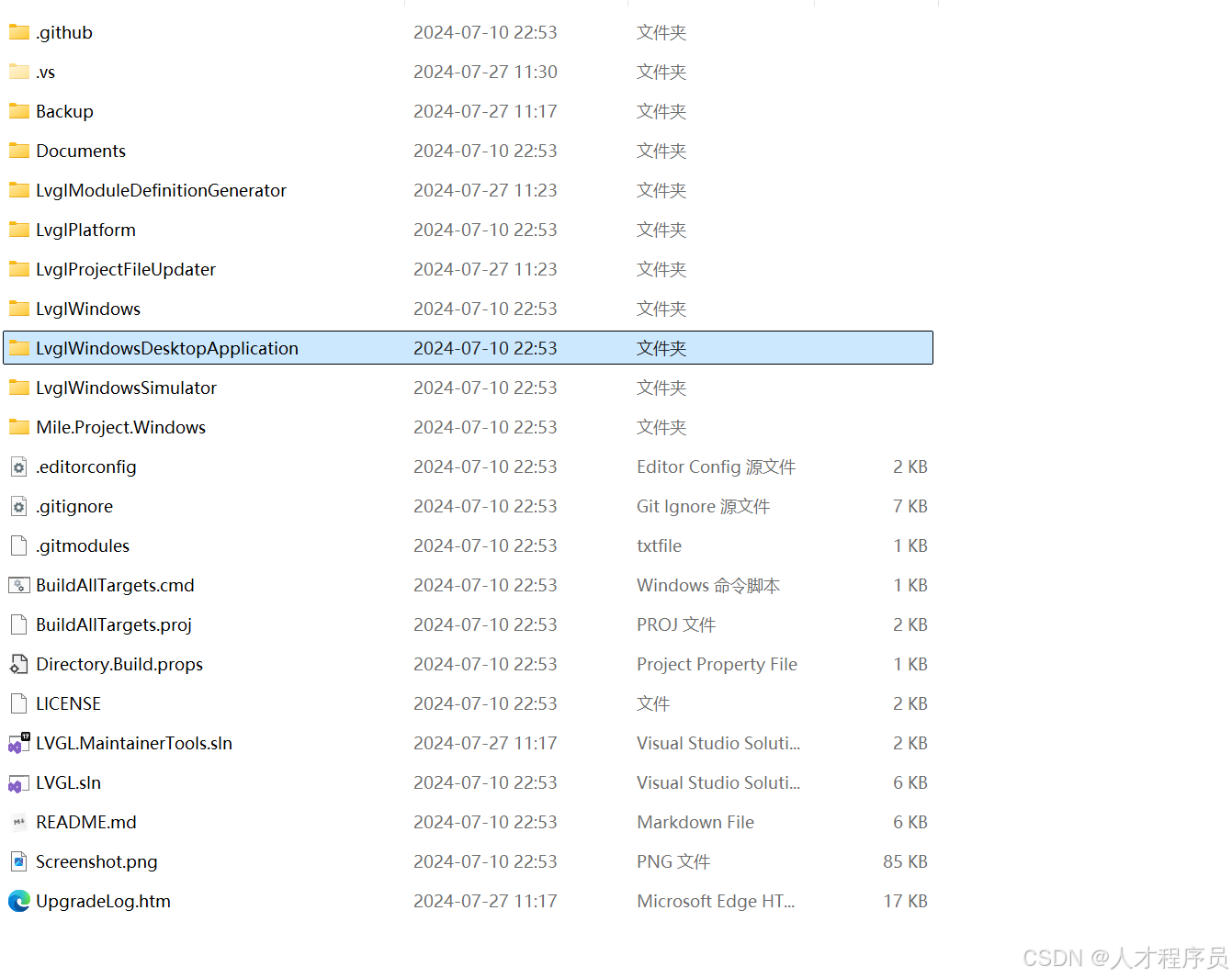
Task: Click the LICENSE file icon
Action: 18,703
